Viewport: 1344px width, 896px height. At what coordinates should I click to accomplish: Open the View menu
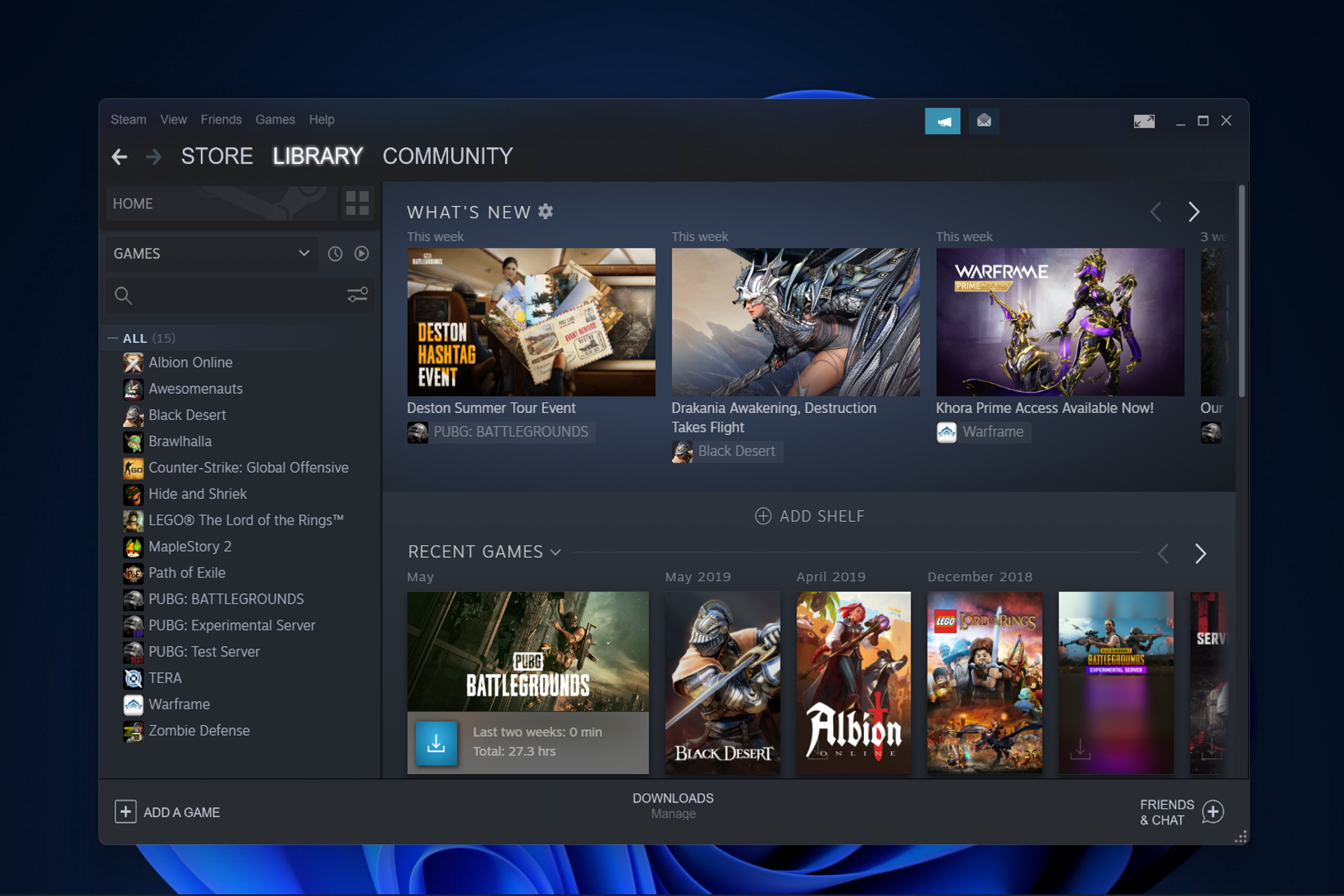pos(173,120)
